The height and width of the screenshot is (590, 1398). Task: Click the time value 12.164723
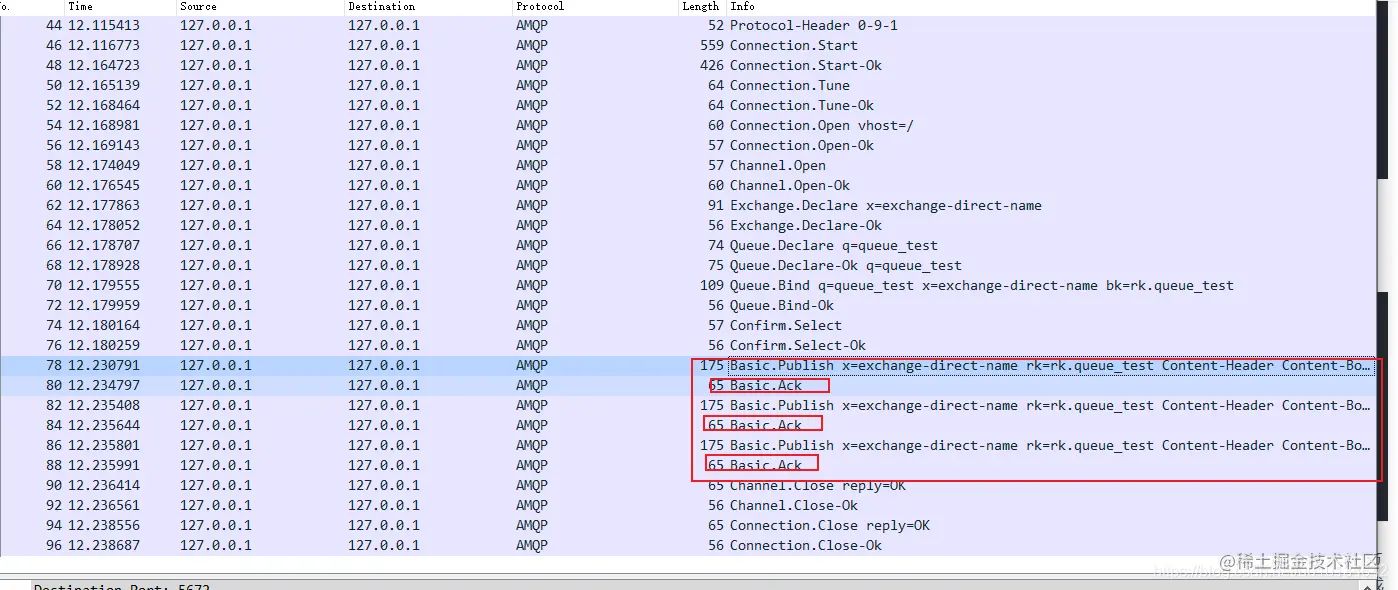coord(104,65)
